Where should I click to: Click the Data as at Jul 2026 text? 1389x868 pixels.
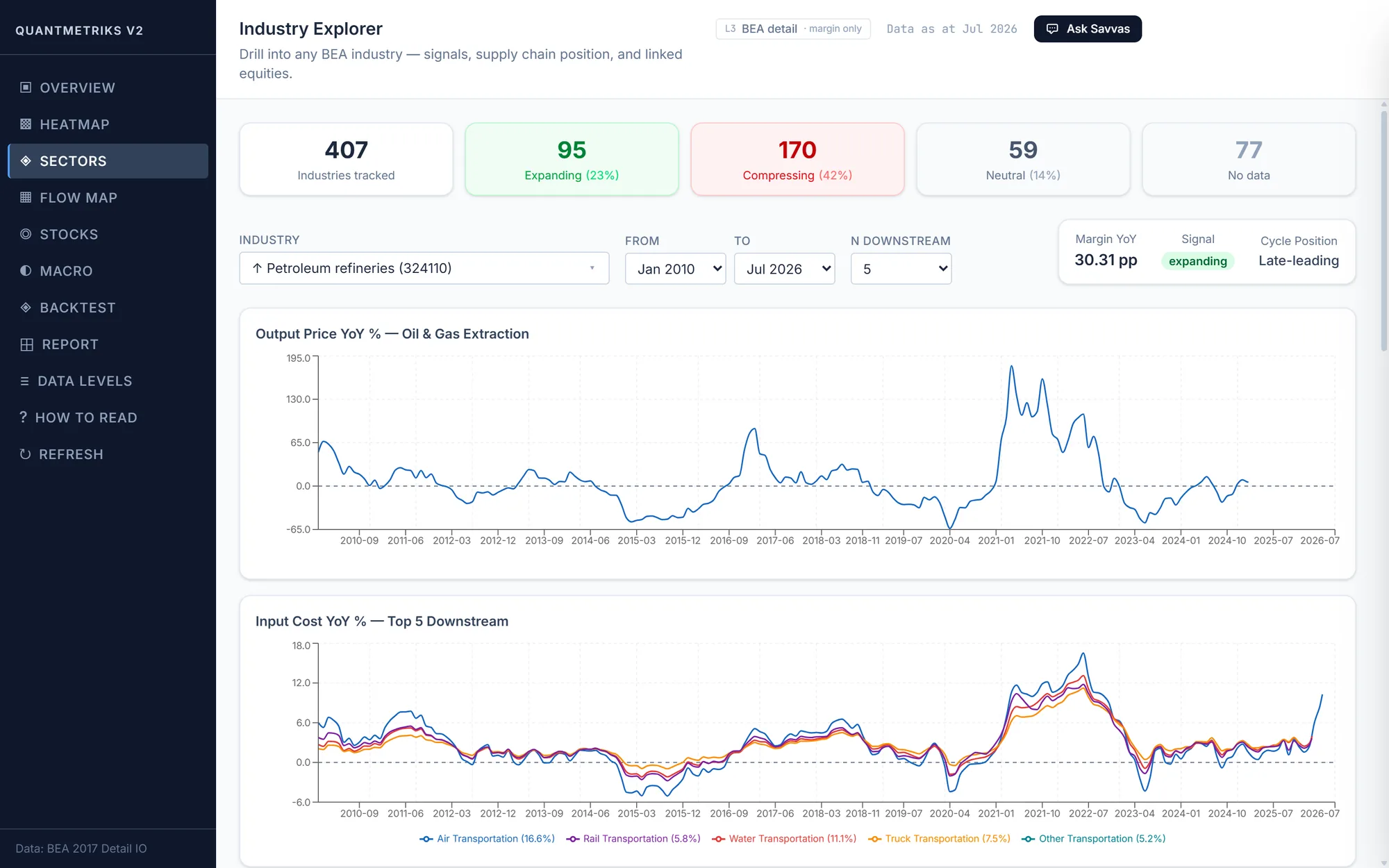point(951,29)
